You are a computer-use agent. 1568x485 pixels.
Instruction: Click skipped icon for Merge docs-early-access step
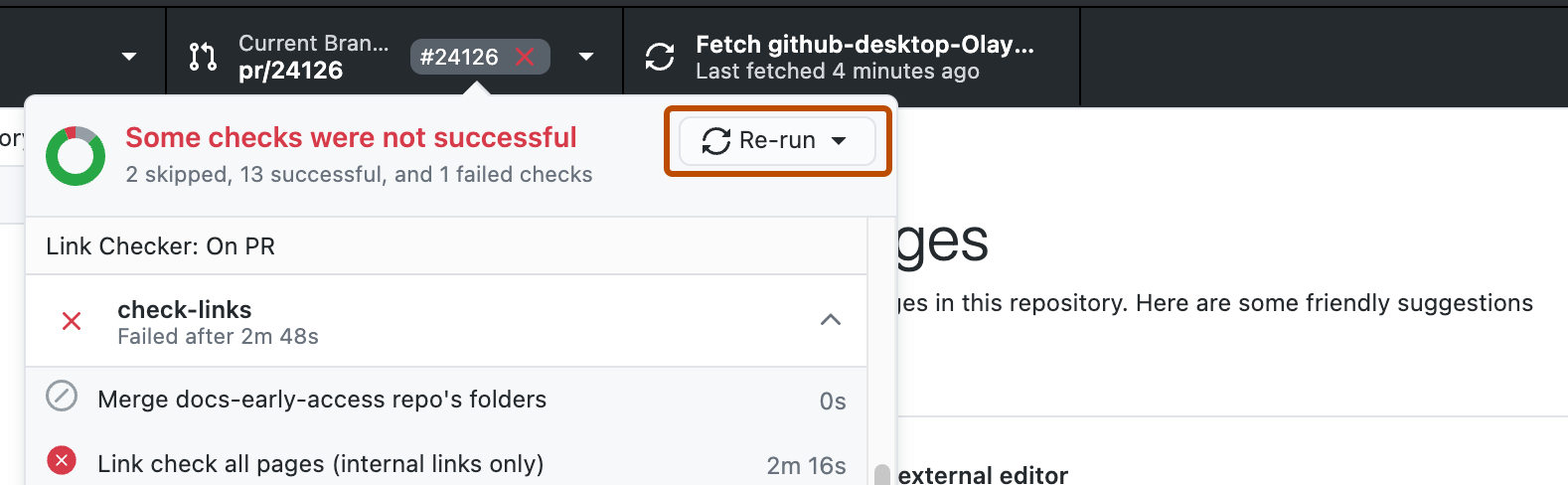coord(62,397)
